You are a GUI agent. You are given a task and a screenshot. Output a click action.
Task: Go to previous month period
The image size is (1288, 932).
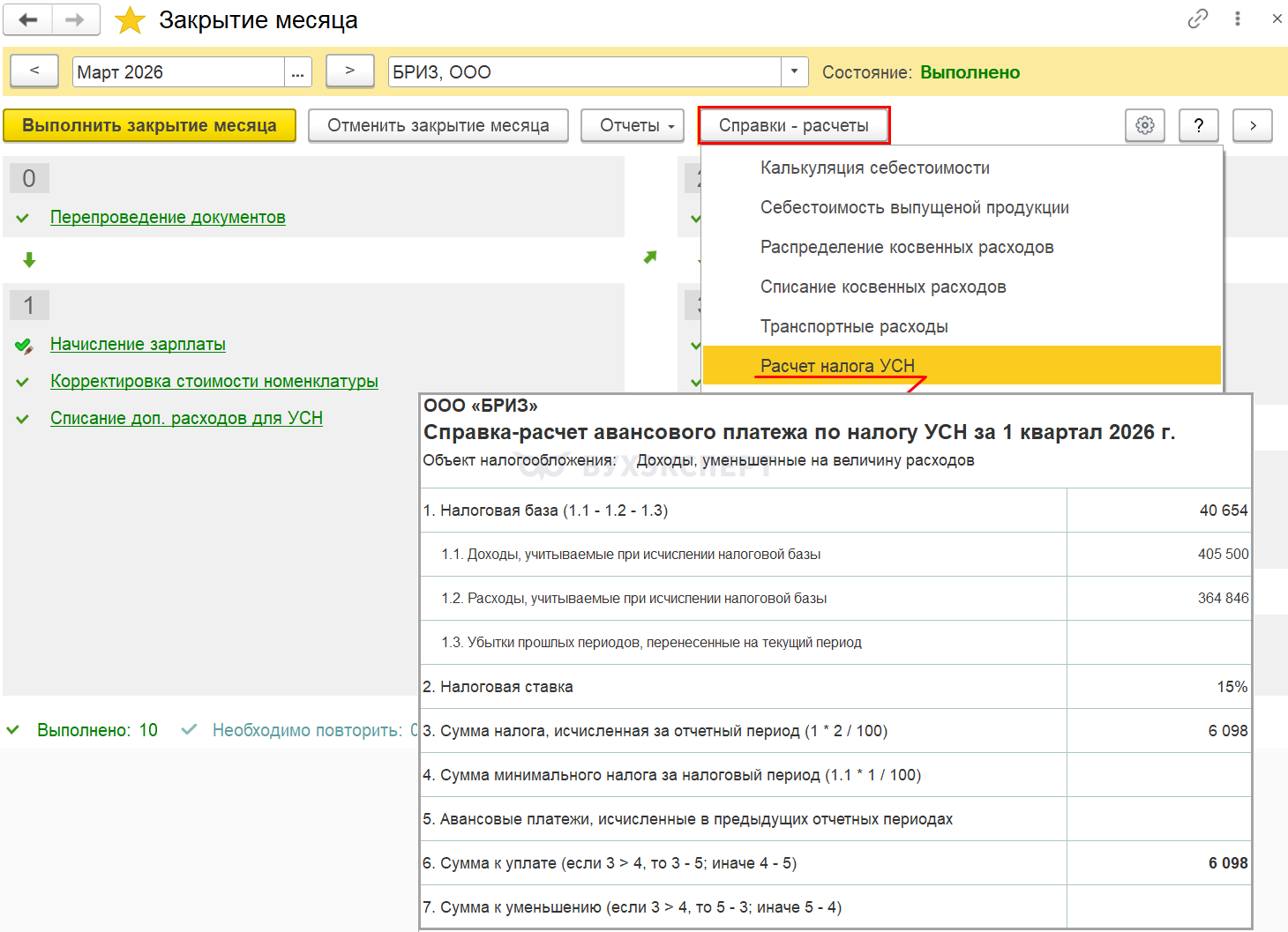click(34, 71)
